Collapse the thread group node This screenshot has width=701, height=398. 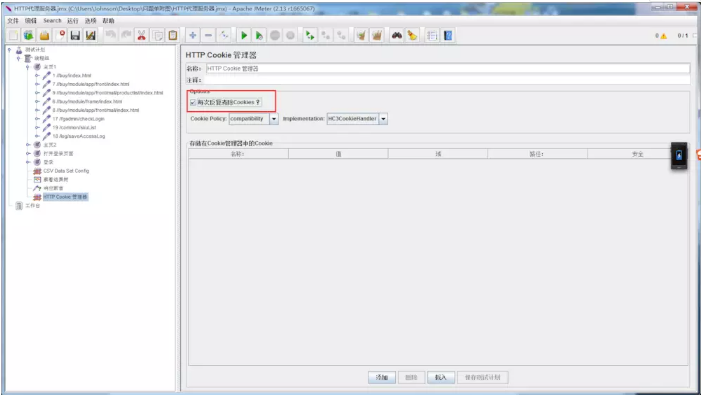[x=18, y=59]
